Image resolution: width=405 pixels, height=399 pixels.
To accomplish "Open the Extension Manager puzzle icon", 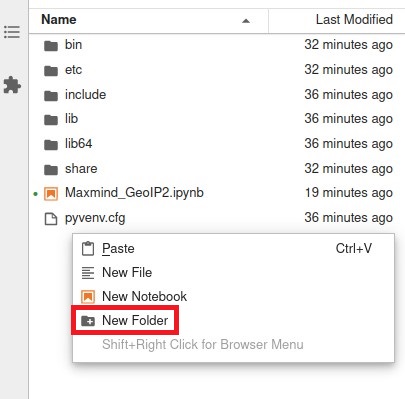I will click(x=12, y=85).
